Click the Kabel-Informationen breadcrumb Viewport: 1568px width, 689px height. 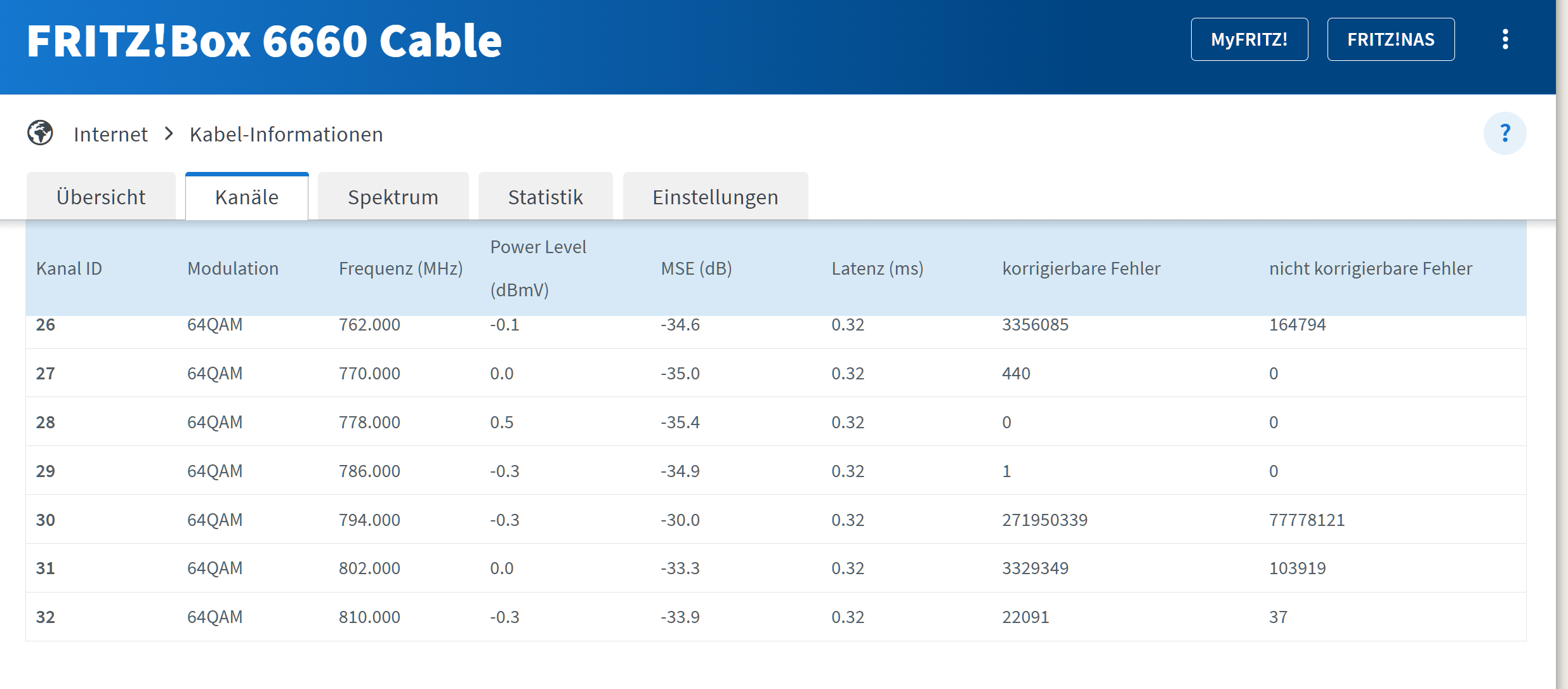286,135
